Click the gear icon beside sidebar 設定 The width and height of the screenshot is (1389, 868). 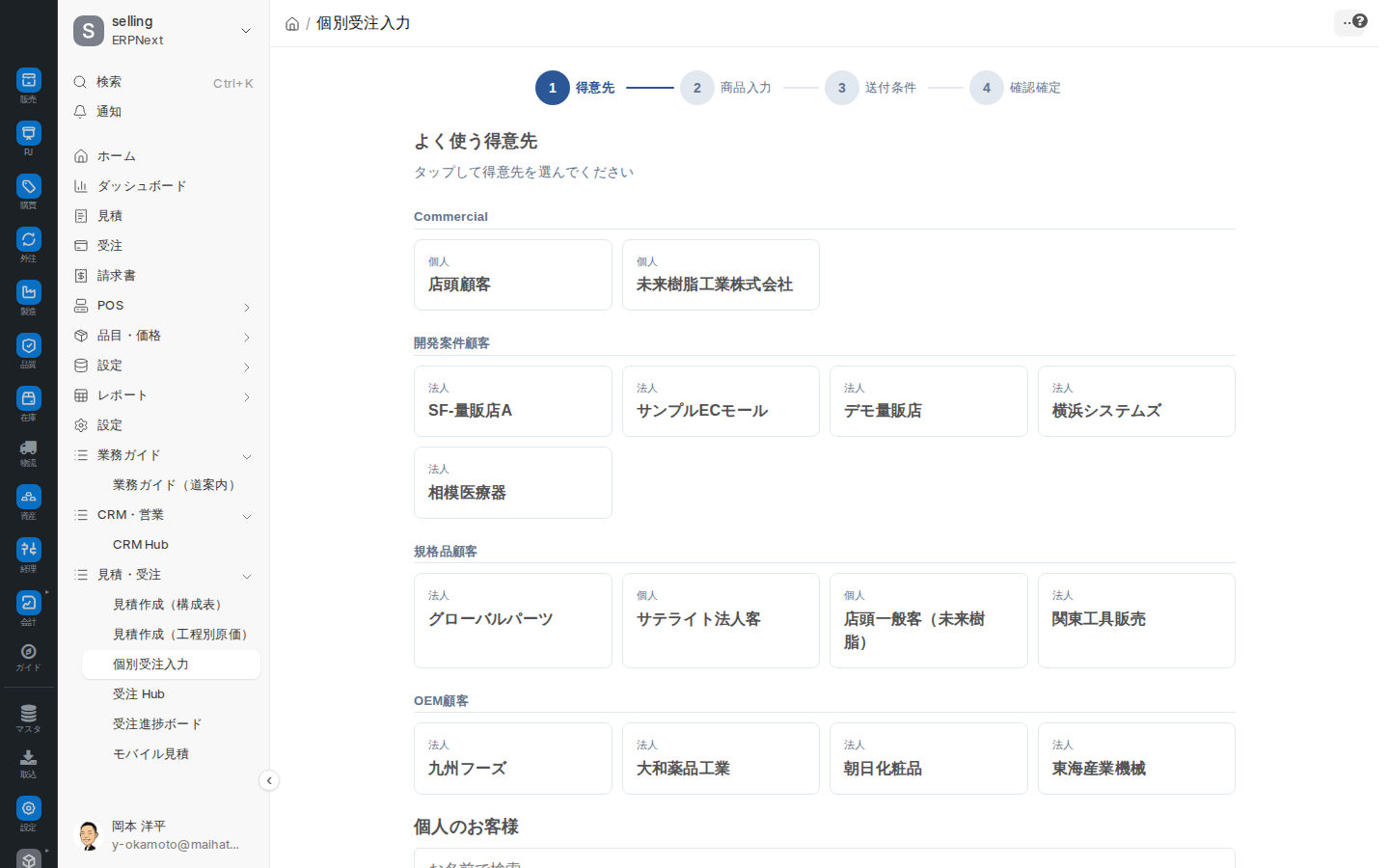pos(81,425)
